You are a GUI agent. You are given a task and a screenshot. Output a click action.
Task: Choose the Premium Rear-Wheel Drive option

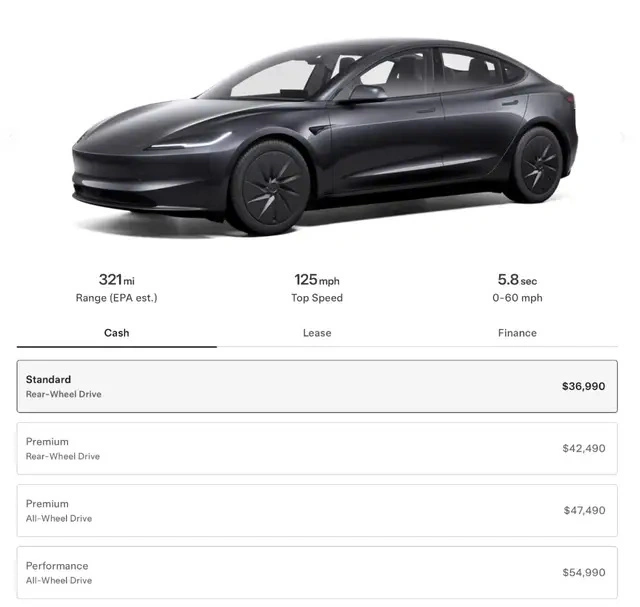(x=317, y=448)
